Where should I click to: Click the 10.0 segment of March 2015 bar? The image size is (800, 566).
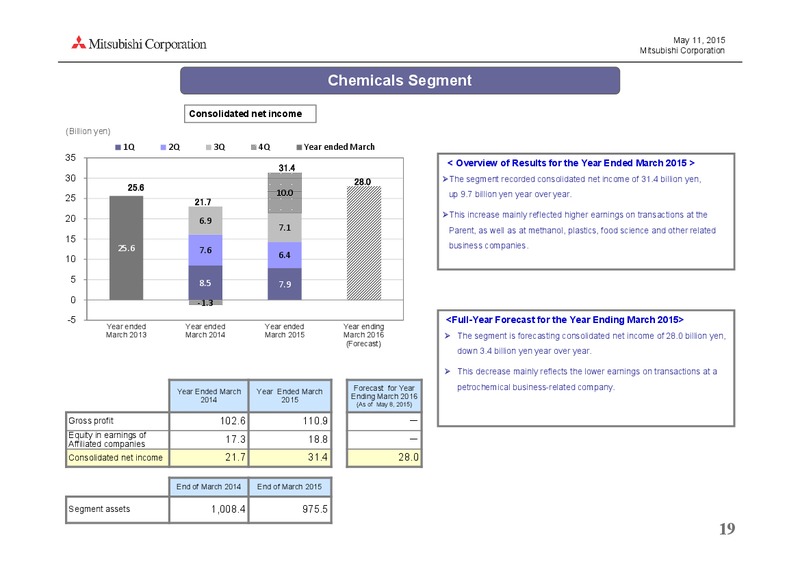pyautogui.click(x=285, y=193)
